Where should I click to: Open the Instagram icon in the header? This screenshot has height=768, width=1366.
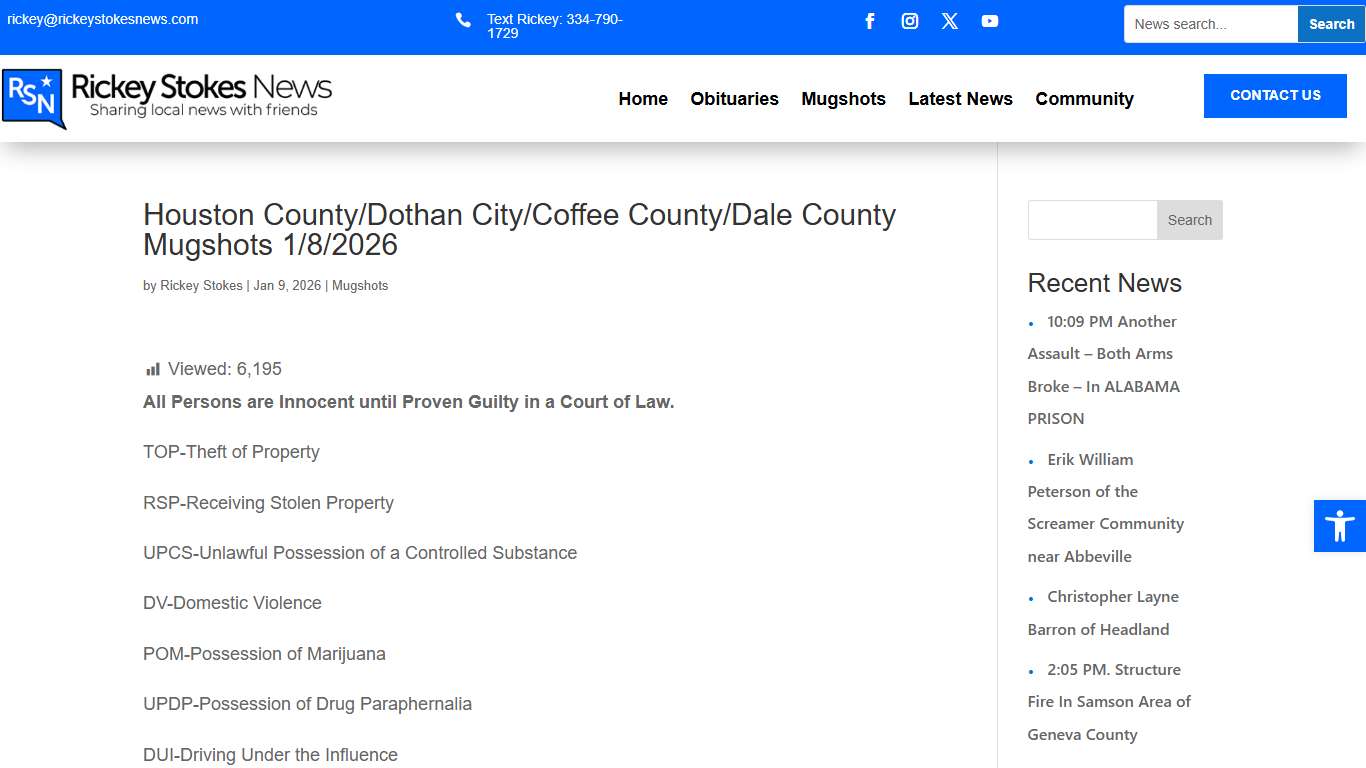coord(909,20)
